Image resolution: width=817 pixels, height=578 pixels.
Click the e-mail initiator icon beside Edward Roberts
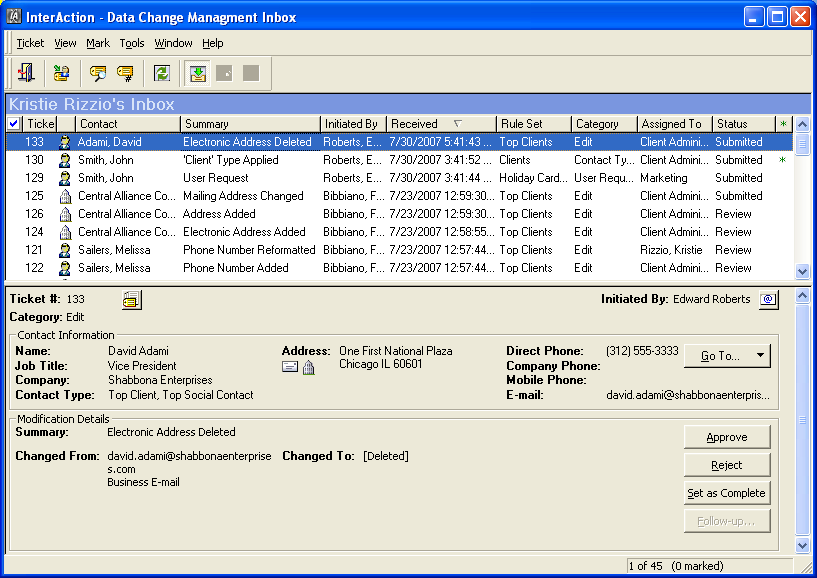[769, 300]
